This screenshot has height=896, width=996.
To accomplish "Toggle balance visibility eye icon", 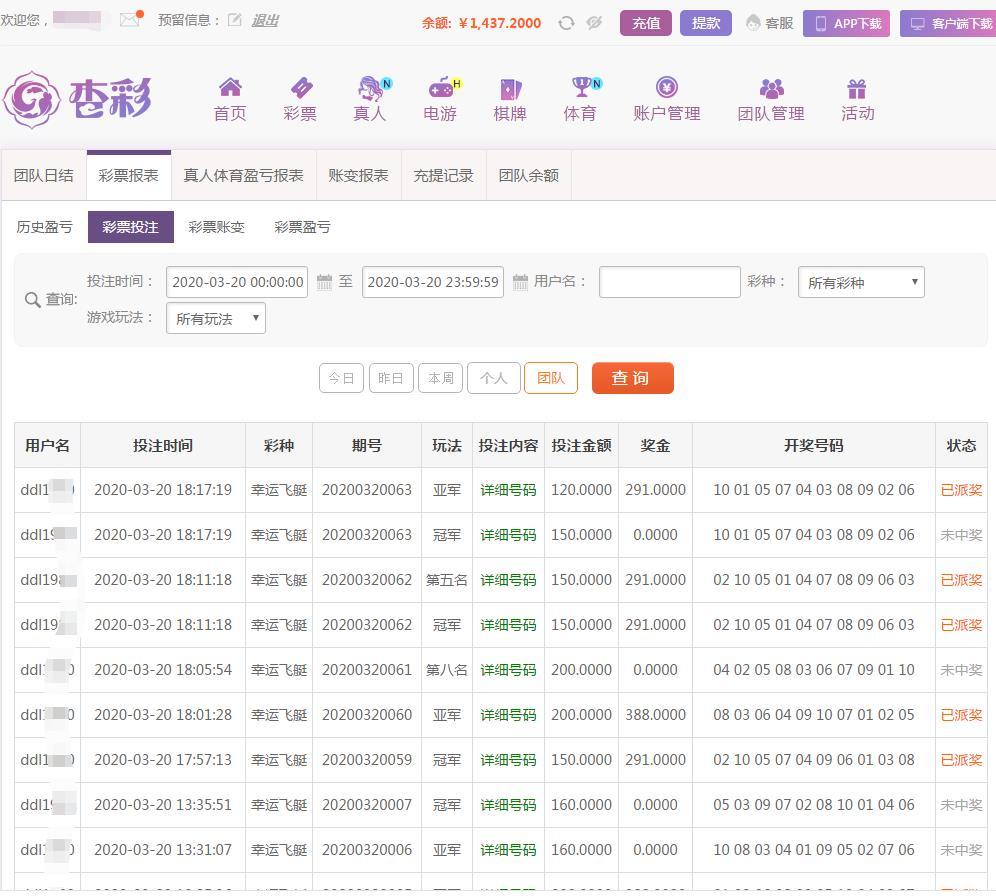I will [594, 23].
